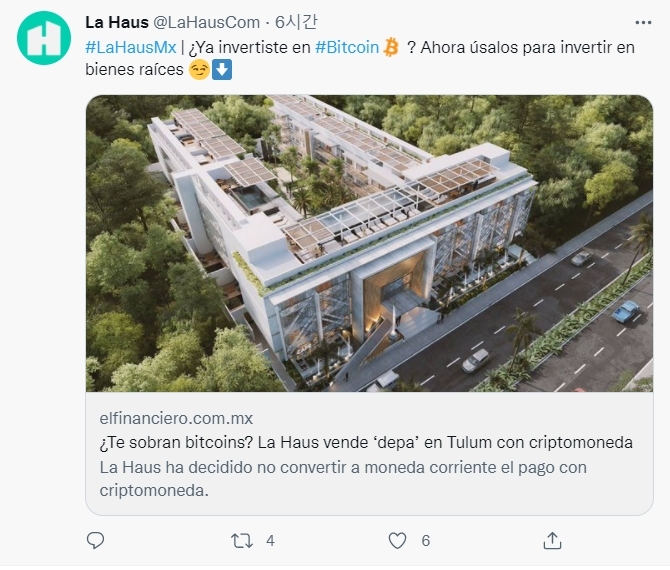670x570 pixels.
Task: Click the reply speech bubble icon
Action: (95, 541)
